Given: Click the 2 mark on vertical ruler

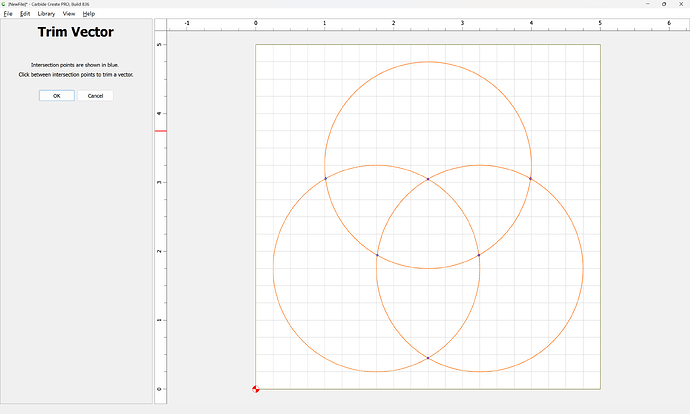Looking at the screenshot, I should pyautogui.click(x=160, y=251).
